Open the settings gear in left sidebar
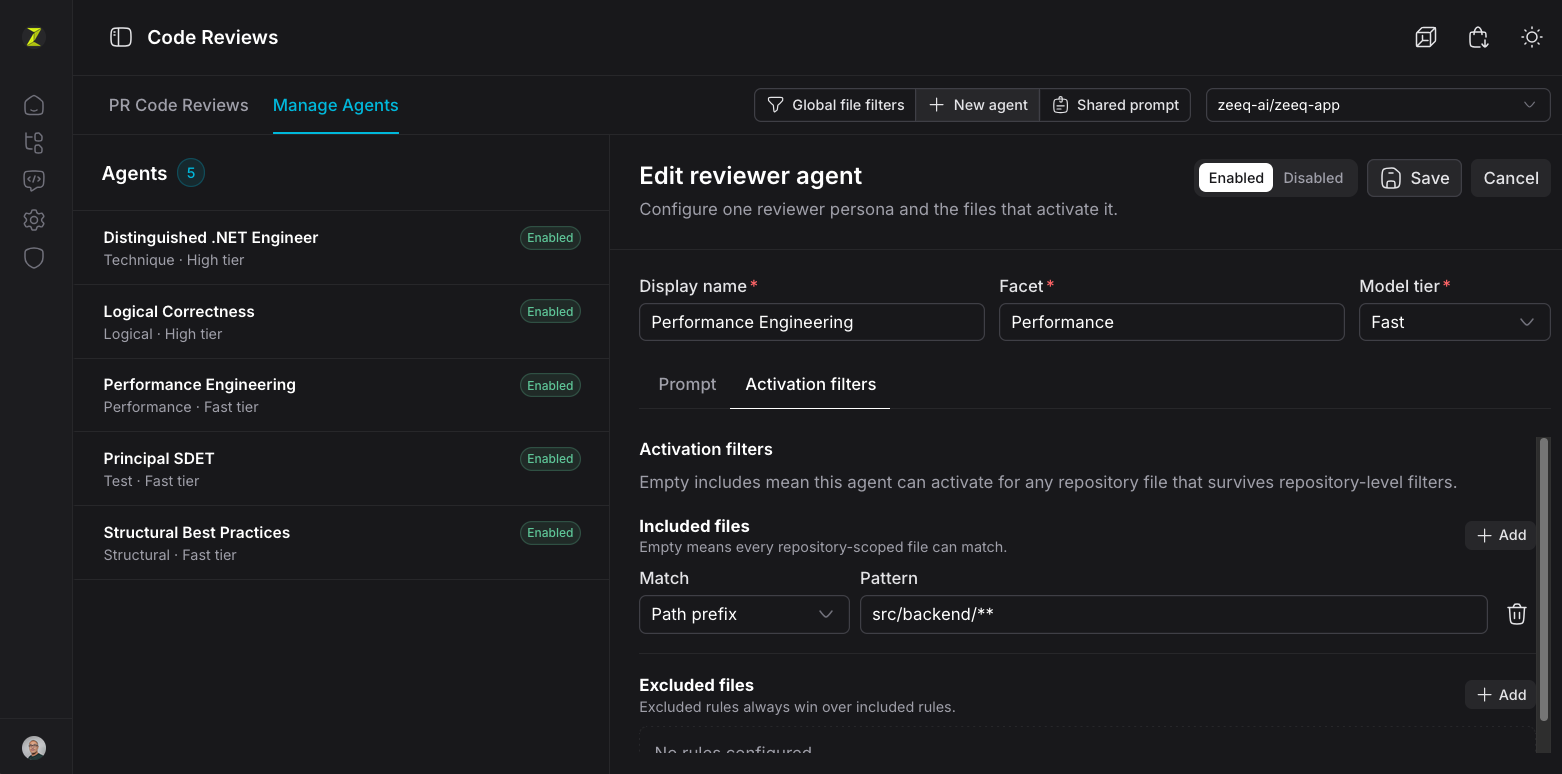 pos(34,220)
